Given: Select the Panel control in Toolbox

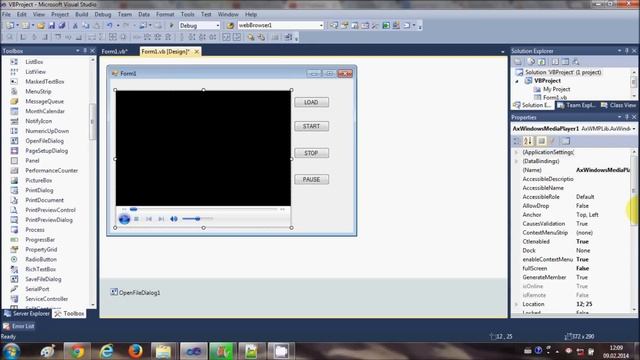Looking at the screenshot, I should click(32, 160).
